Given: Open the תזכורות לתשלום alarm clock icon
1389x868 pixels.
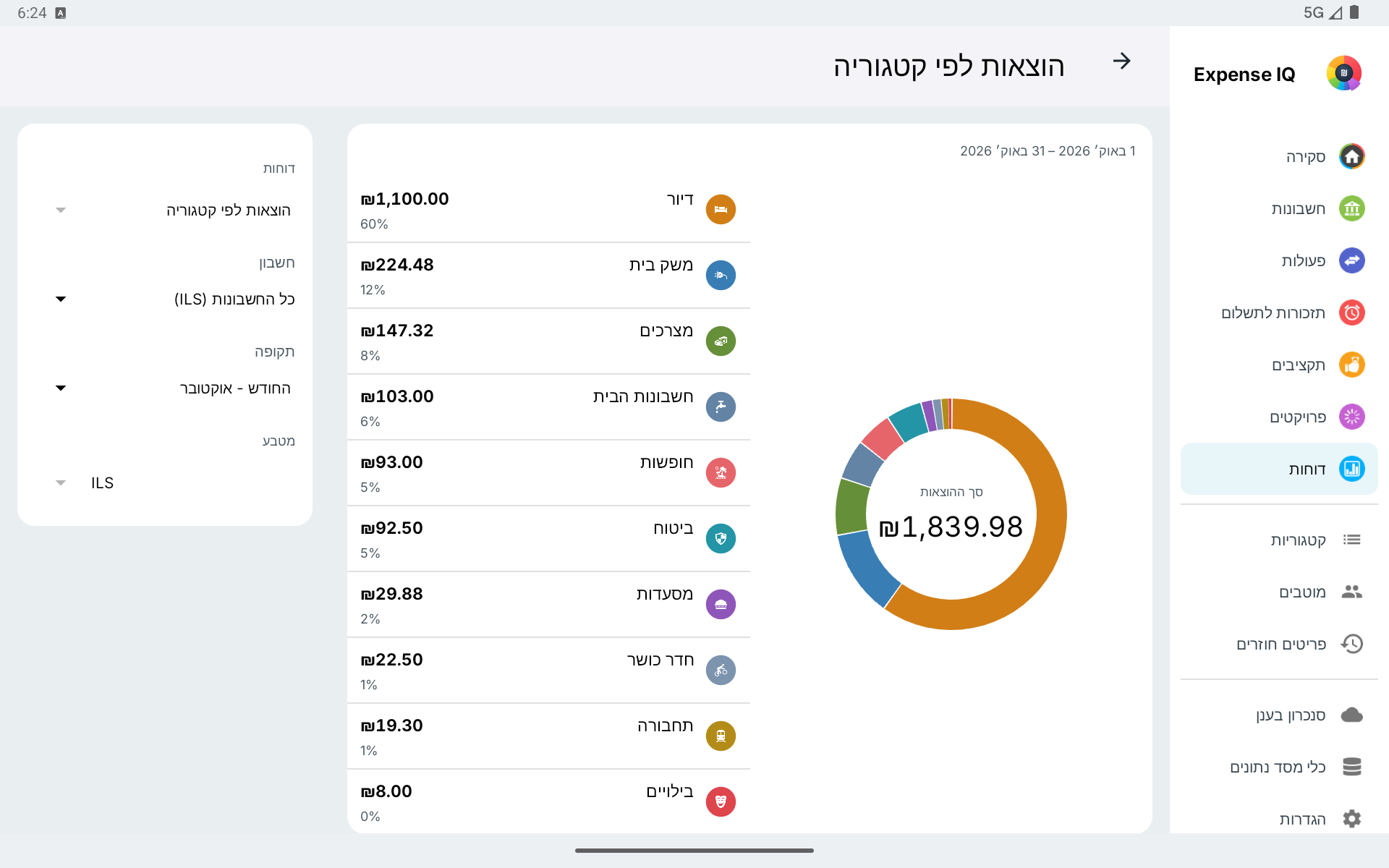Looking at the screenshot, I should (x=1351, y=312).
